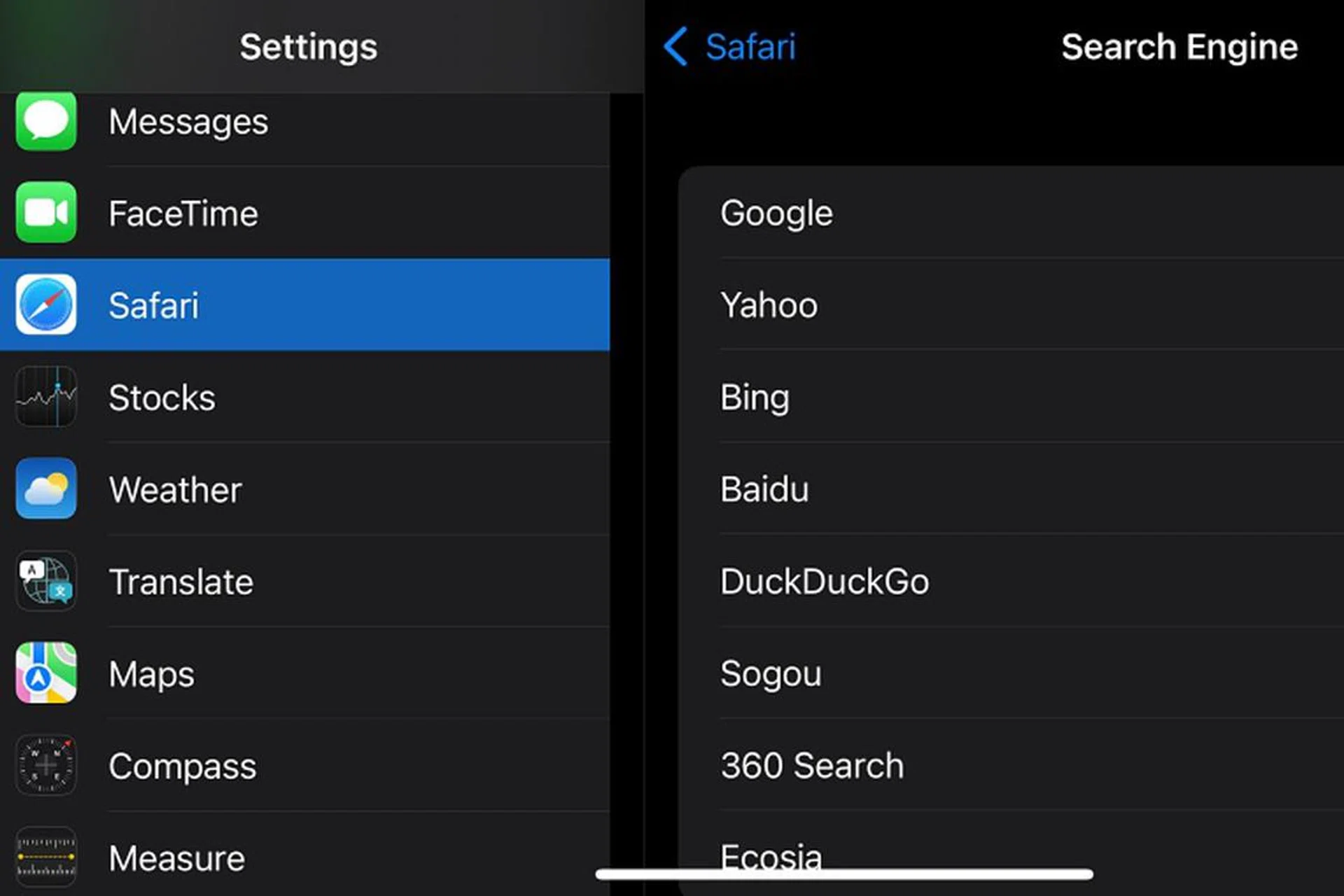This screenshot has width=1344, height=896.
Task: Open Stocks settings label in sidebar
Action: [162, 398]
